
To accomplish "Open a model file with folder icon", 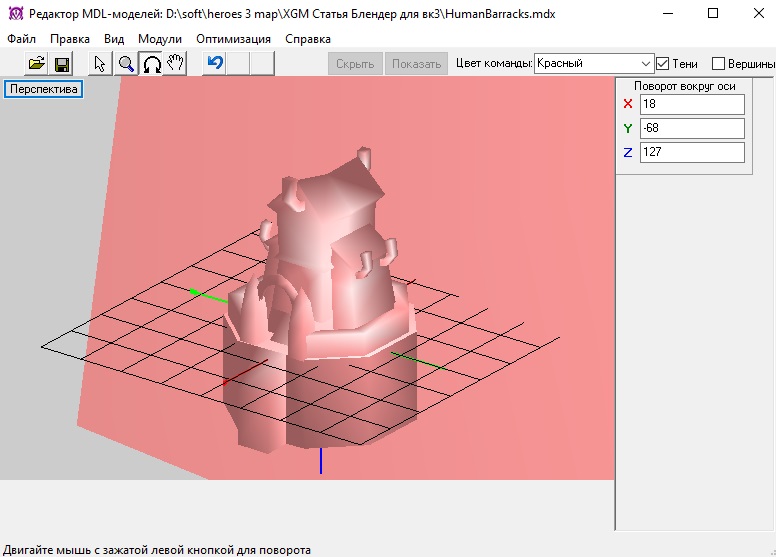I will (x=37, y=63).
